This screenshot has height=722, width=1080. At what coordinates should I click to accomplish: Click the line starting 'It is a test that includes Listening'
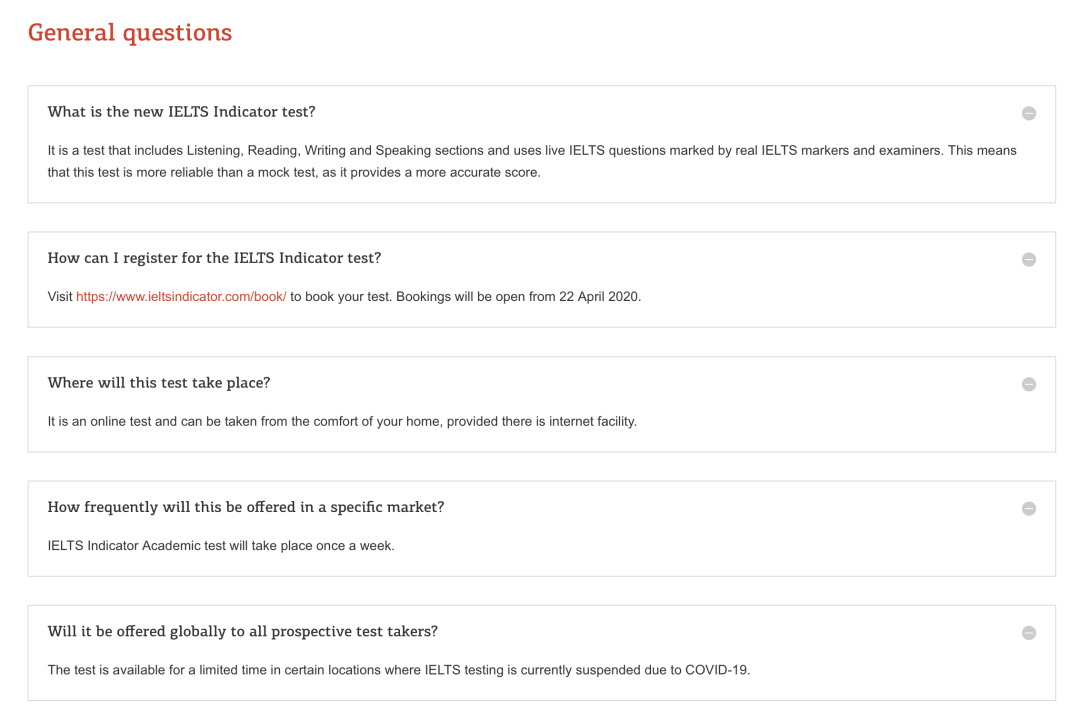pos(532,150)
